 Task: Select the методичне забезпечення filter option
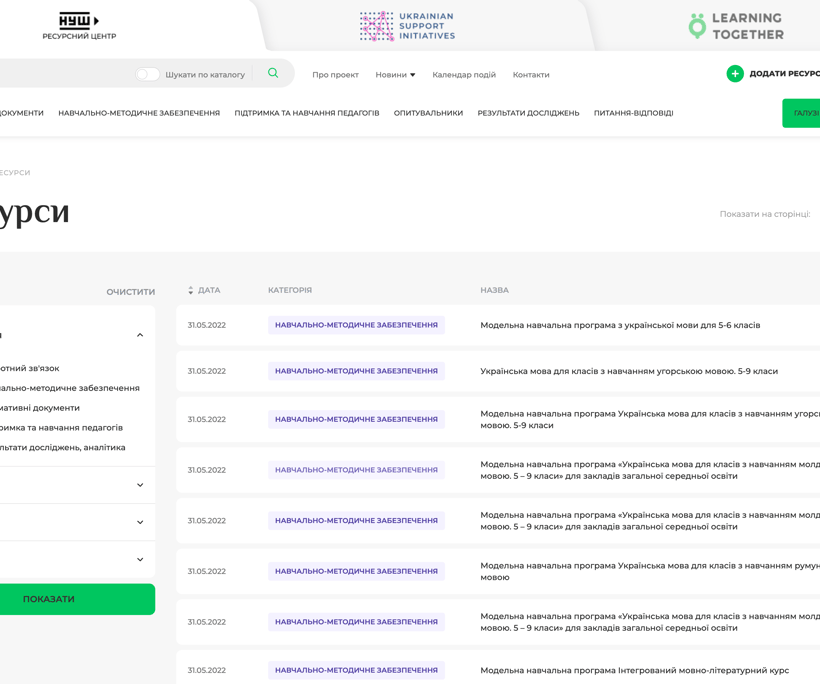70,388
